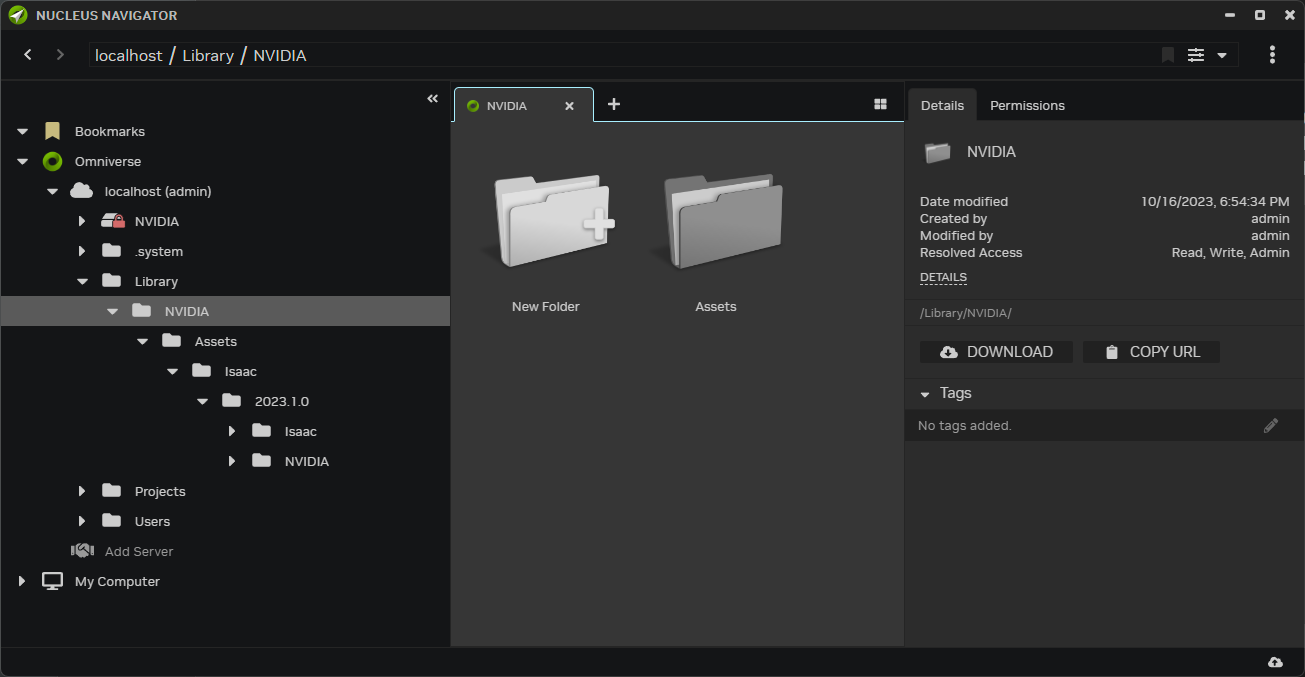
Task: Click Library in the breadcrumb path
Action: click(x=208, y=56)
